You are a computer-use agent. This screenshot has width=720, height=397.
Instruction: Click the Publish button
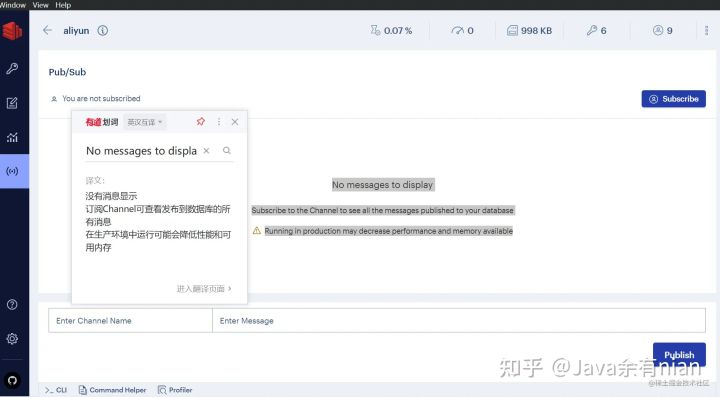679,354
